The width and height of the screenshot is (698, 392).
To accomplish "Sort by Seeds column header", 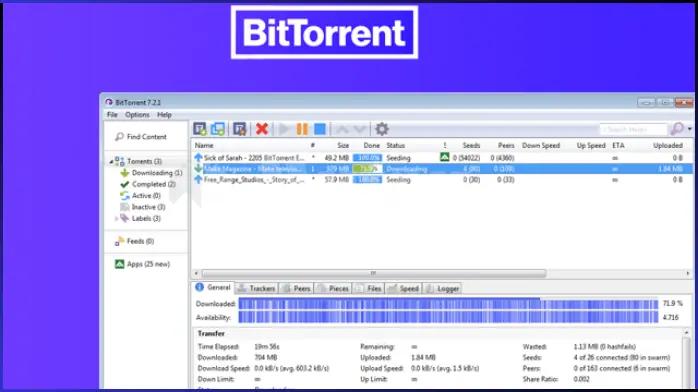I will [x=471, y=145].
